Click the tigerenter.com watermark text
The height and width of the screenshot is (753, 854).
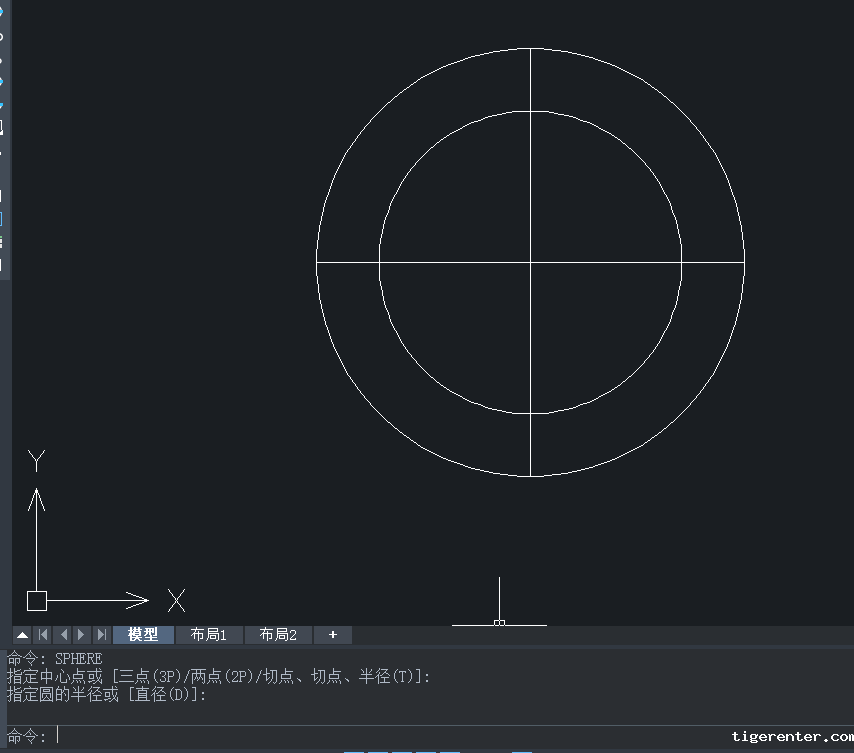point(792,737)
